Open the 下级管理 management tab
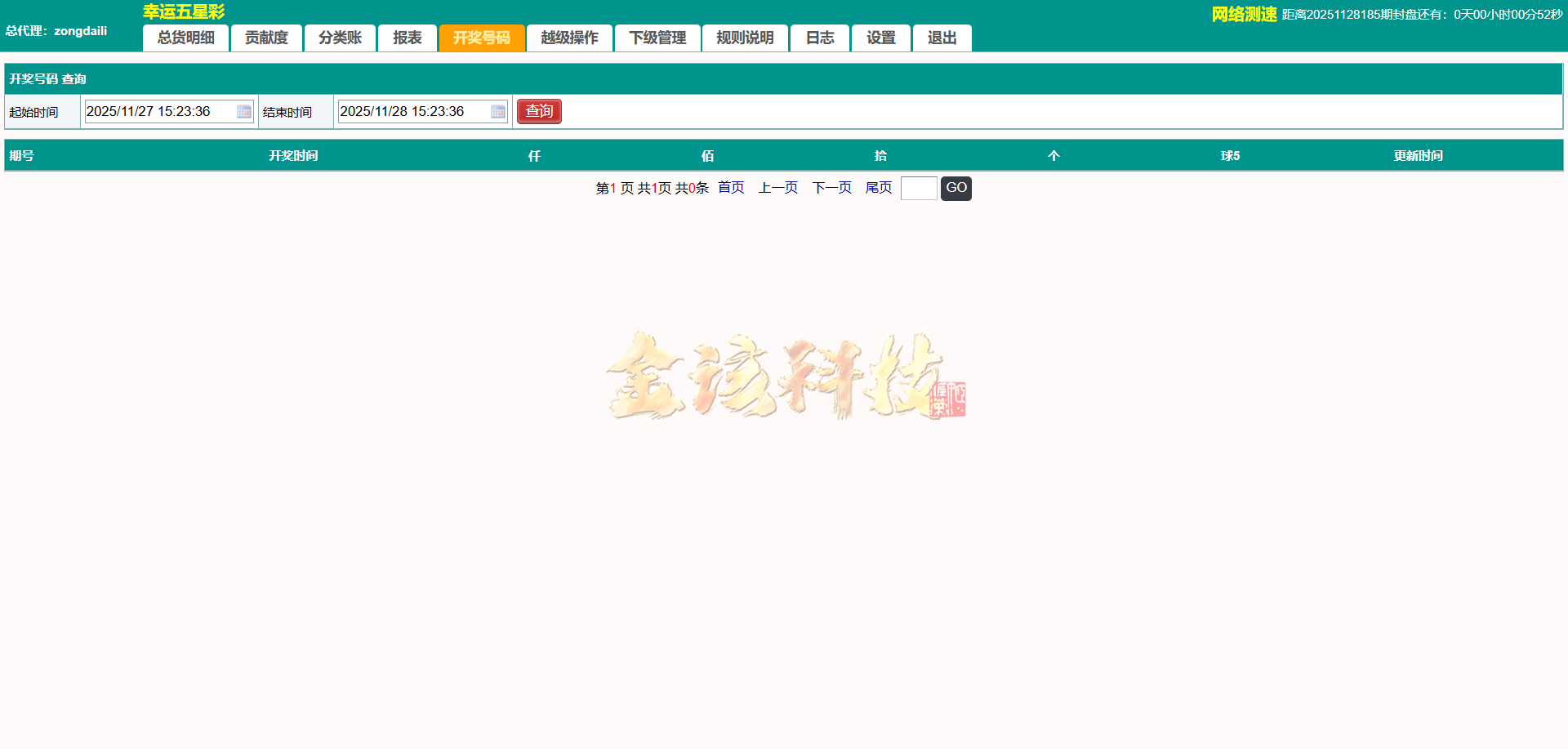Image resolution: width=1568 pixels, height=749 pixels. point(657,38)
